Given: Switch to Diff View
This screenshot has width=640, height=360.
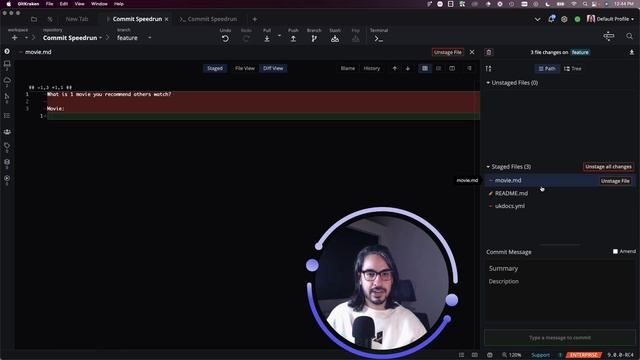Looking at the screenshot, I should (x=273, y=69).
